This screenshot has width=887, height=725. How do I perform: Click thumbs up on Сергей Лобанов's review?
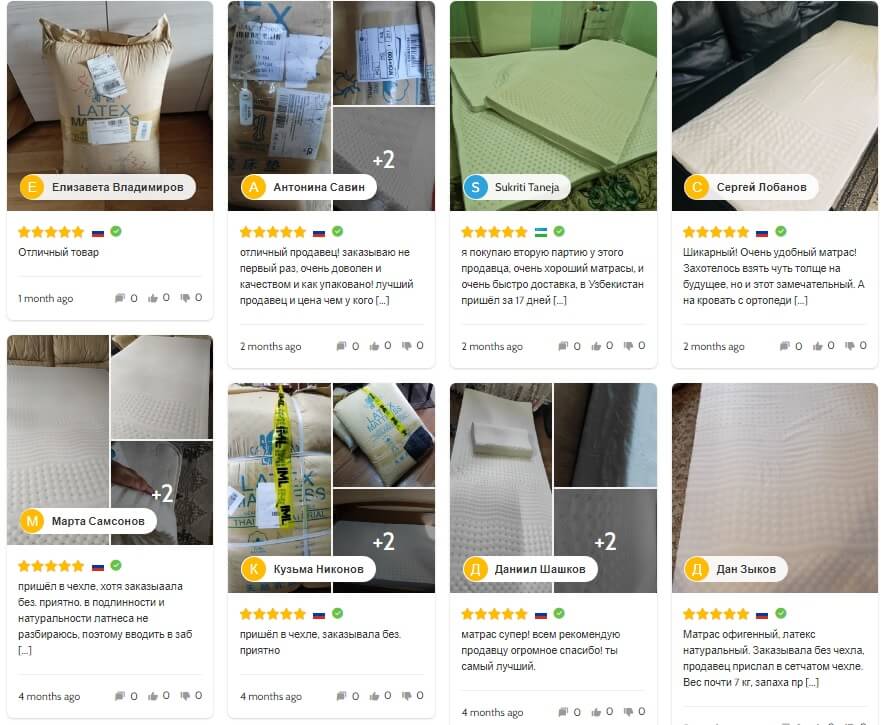(817, 346)
